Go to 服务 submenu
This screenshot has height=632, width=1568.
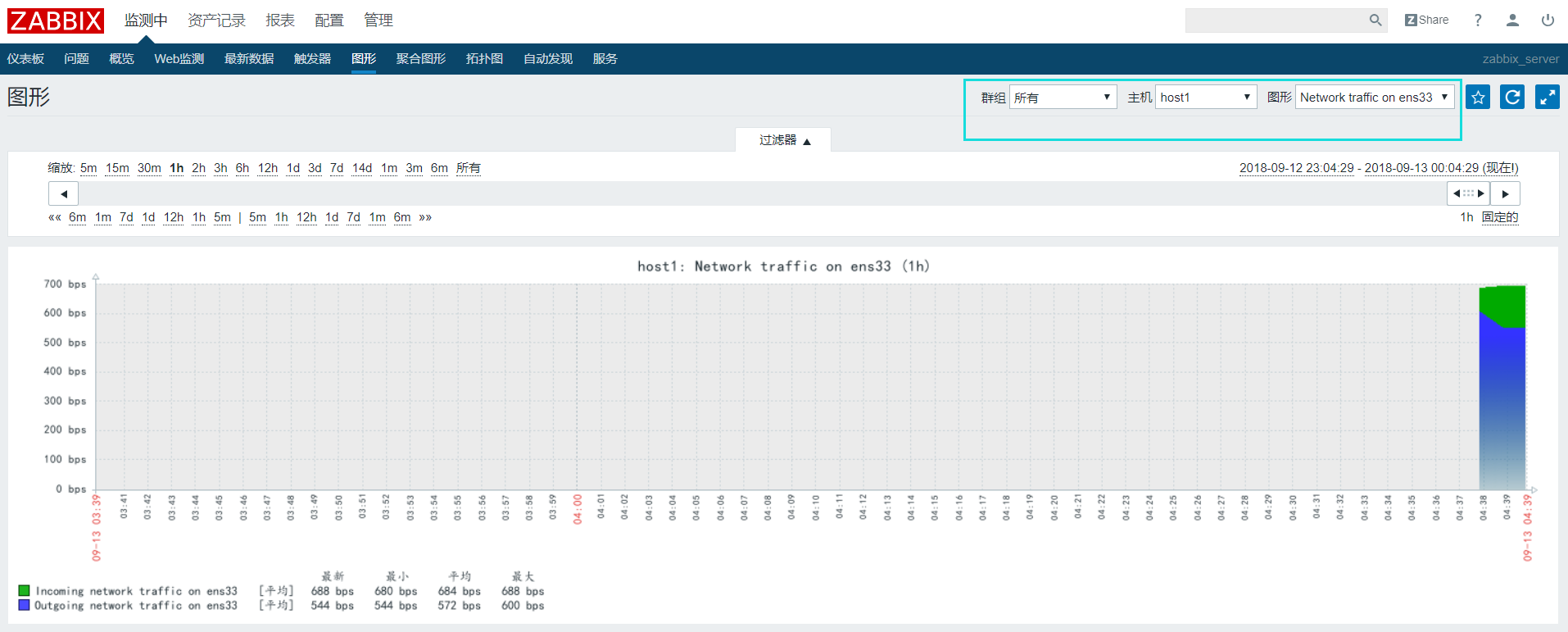pyautogui.click(x=605, y=59)
